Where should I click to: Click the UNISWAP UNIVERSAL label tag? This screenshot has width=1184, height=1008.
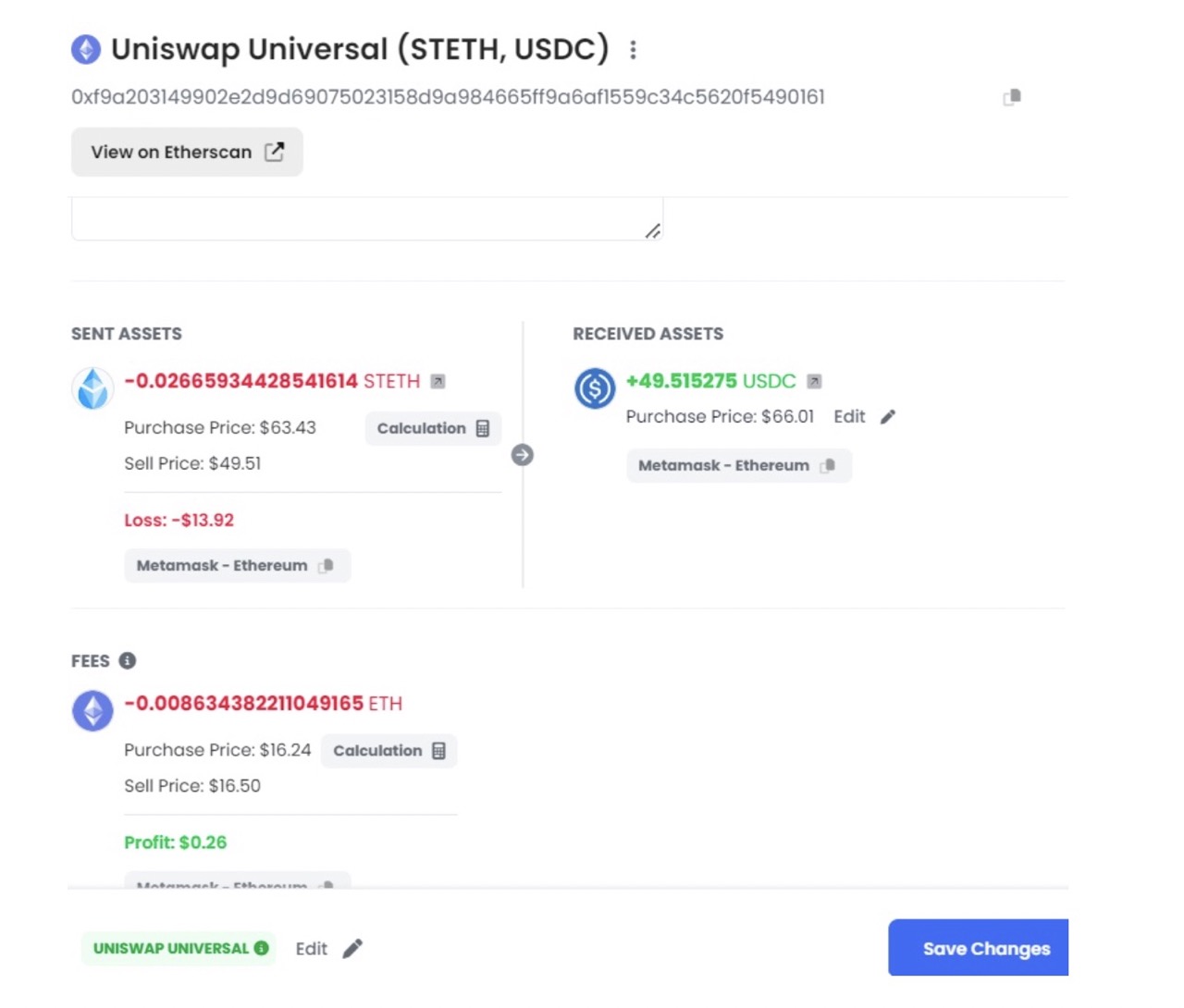179,948
